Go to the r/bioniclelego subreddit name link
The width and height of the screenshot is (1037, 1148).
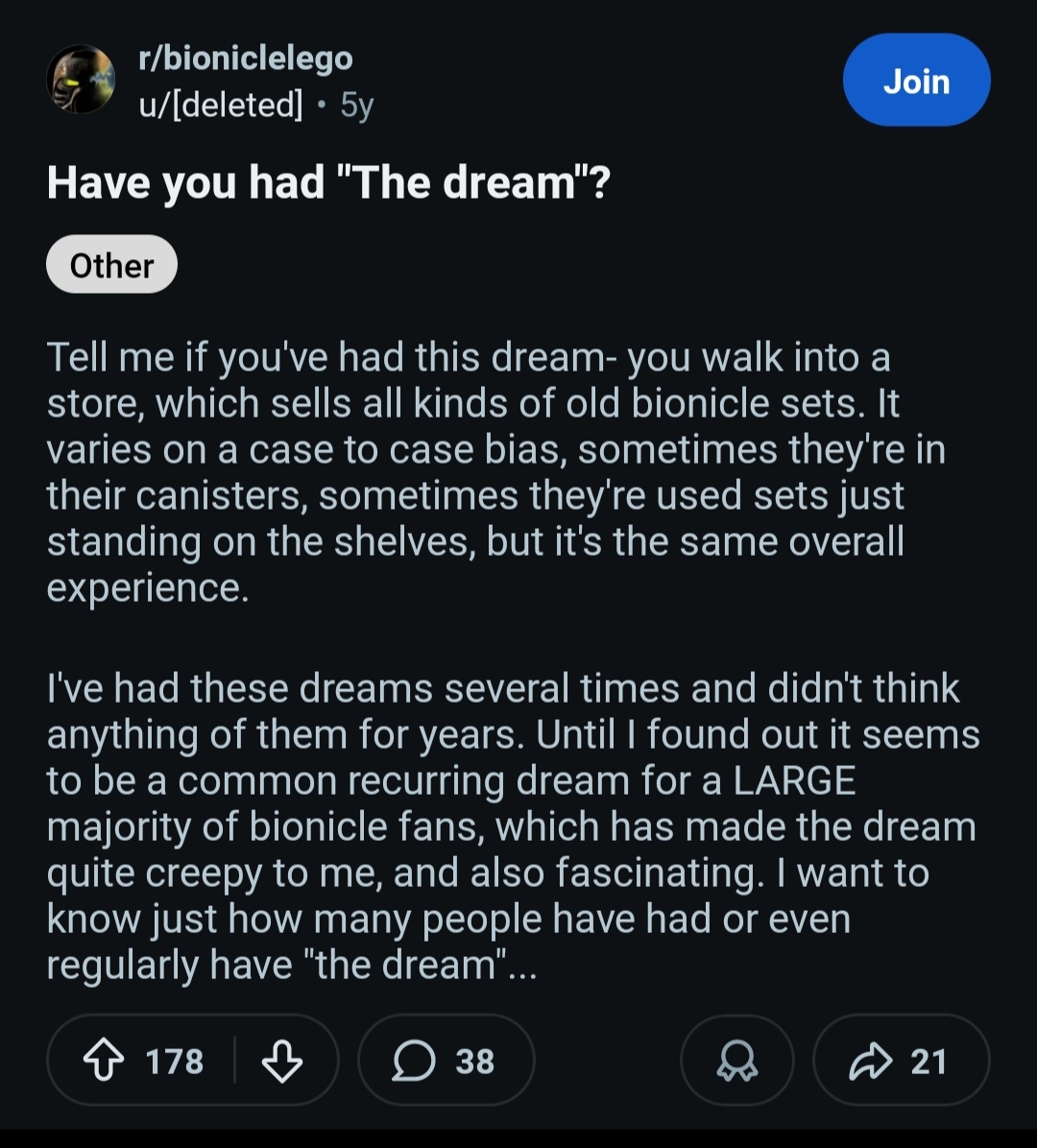246,59
